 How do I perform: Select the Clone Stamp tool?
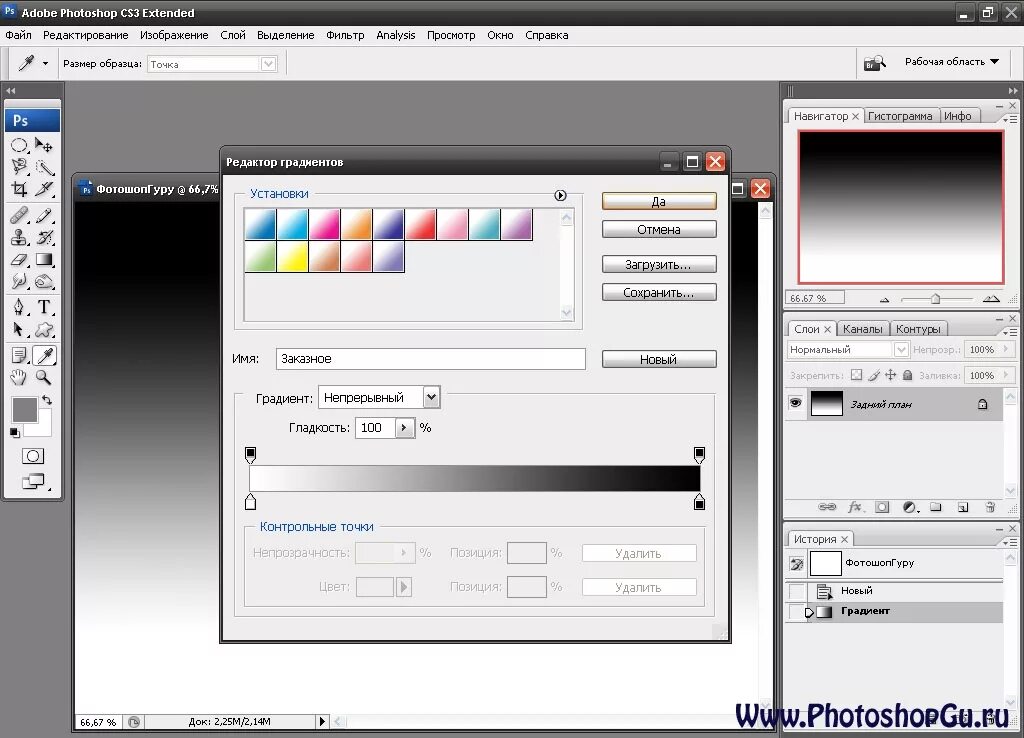(x=19, y=237)
